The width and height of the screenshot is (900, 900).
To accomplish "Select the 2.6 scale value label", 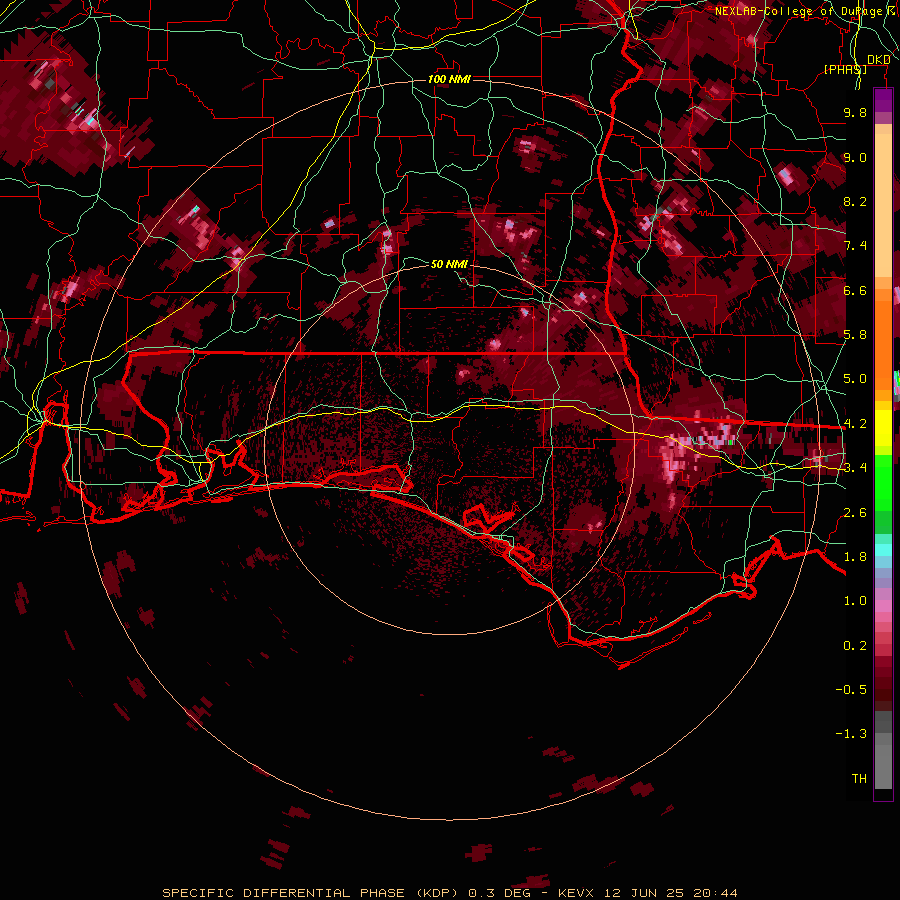I will coord(855,513).
